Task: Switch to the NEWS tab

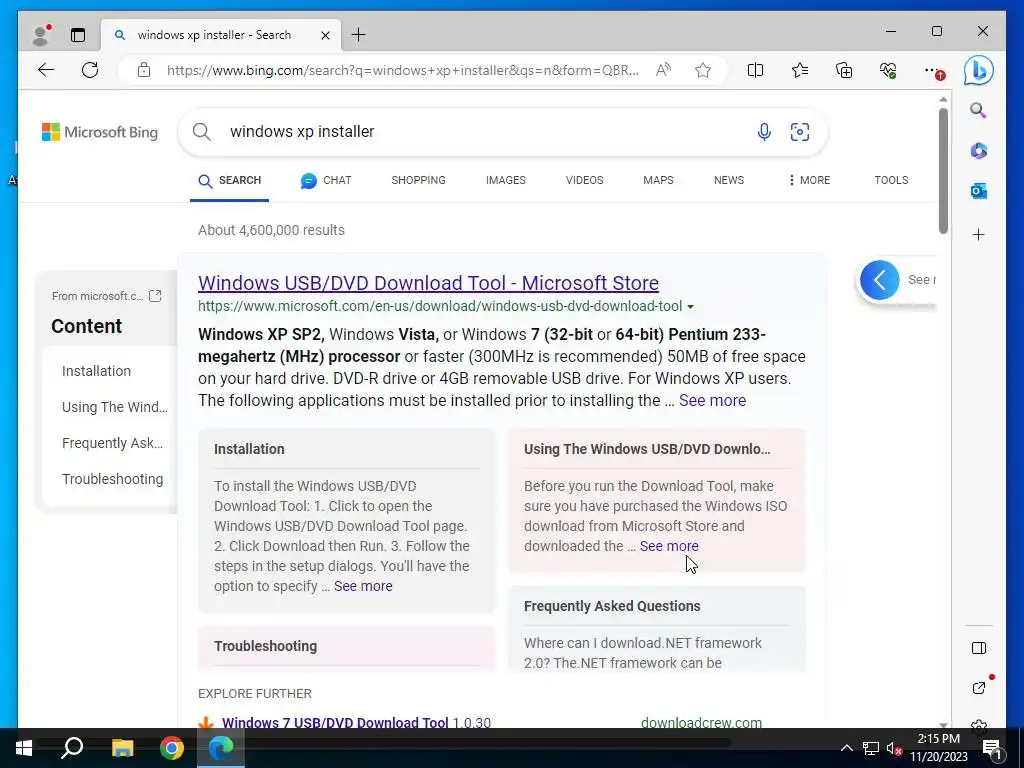Action: [729, 180]
